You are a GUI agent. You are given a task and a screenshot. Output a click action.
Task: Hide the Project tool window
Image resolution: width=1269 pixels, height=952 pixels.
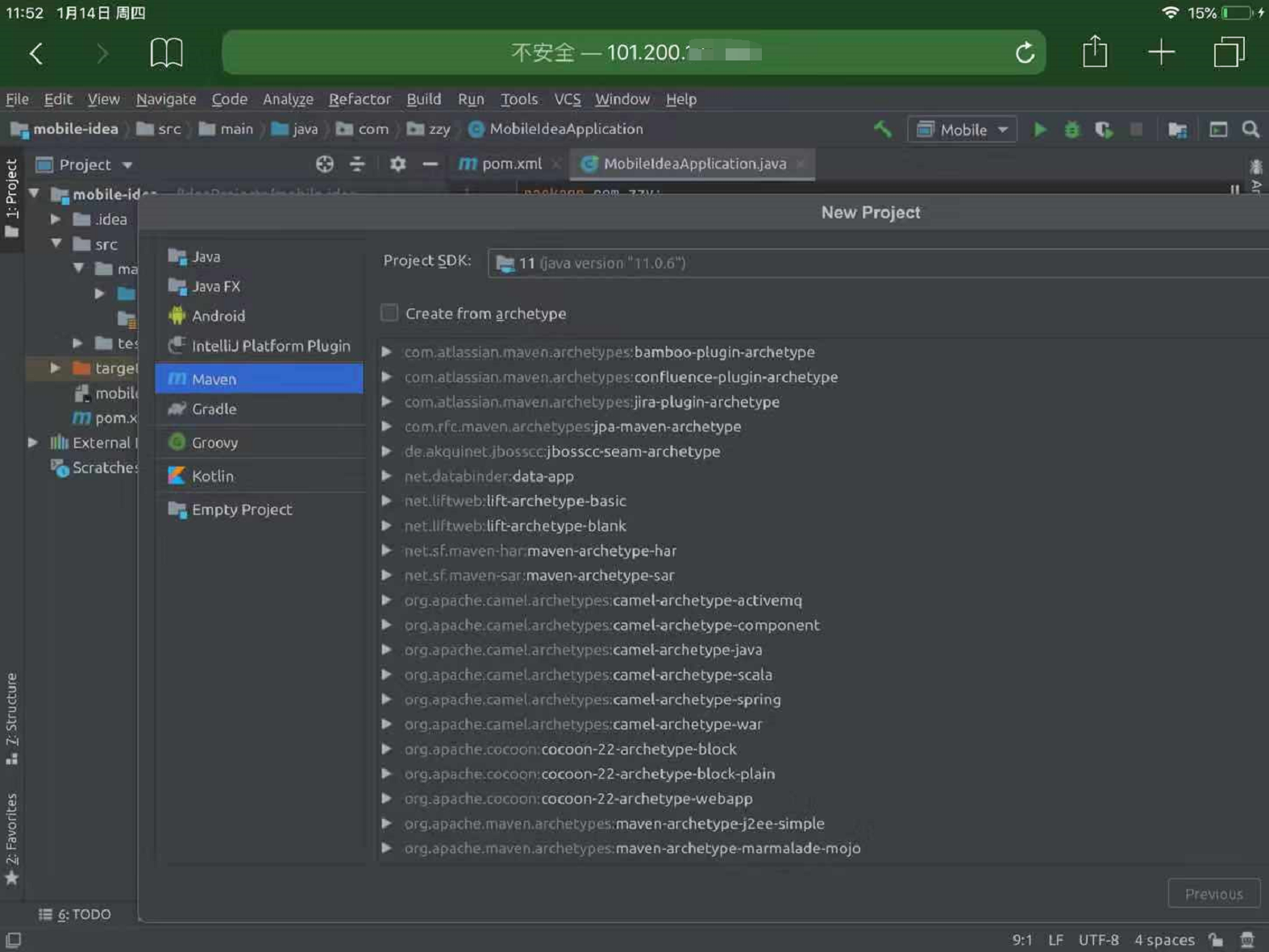[x=430, y=164]
